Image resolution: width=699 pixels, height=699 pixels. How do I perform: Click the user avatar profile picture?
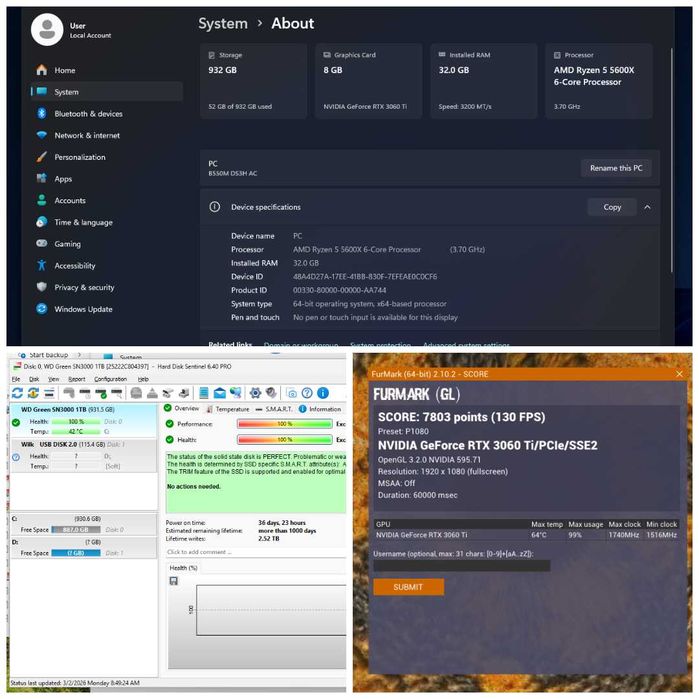[x=47, y=30]
